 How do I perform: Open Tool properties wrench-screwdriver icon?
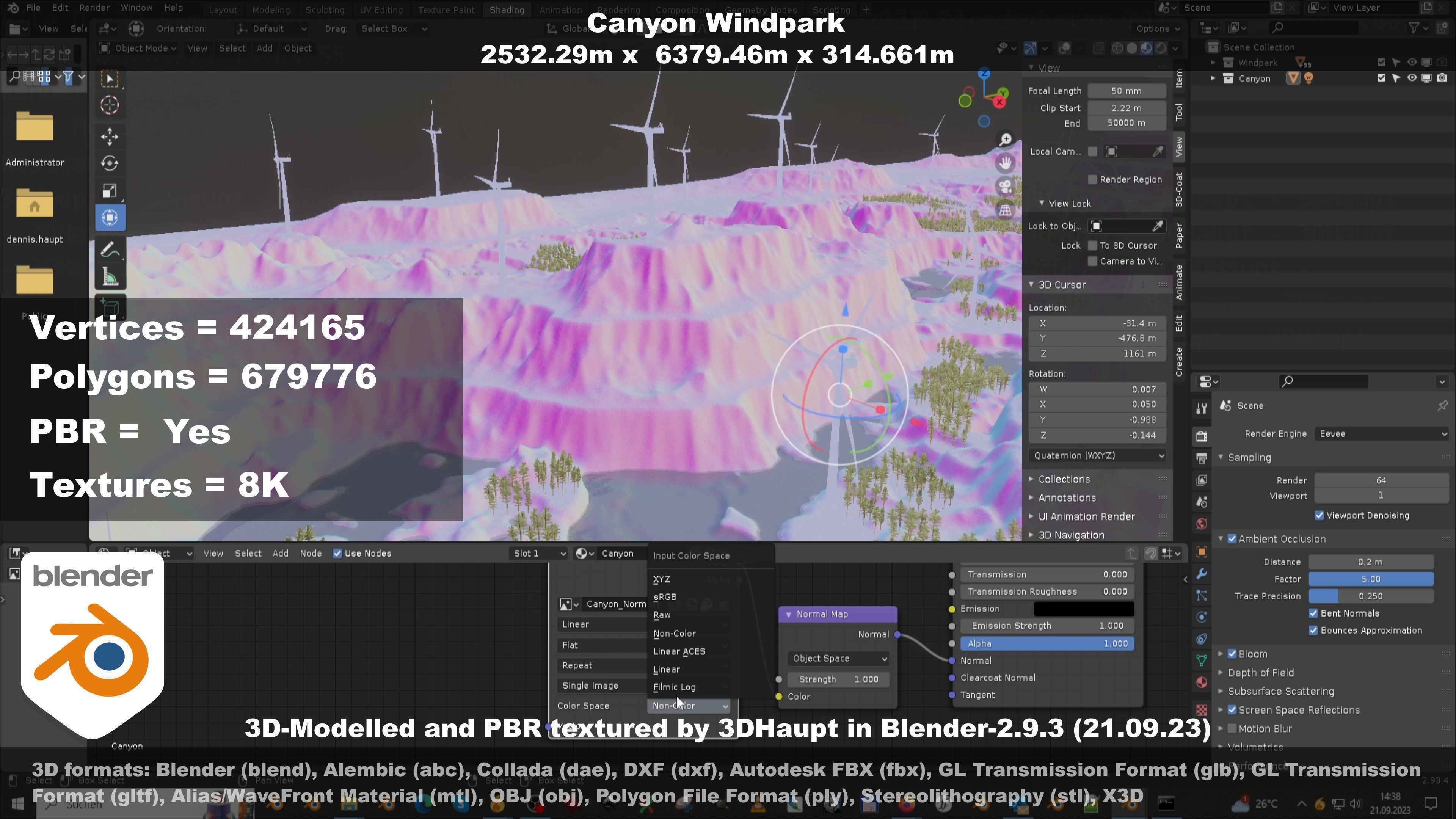[1202, 408]
